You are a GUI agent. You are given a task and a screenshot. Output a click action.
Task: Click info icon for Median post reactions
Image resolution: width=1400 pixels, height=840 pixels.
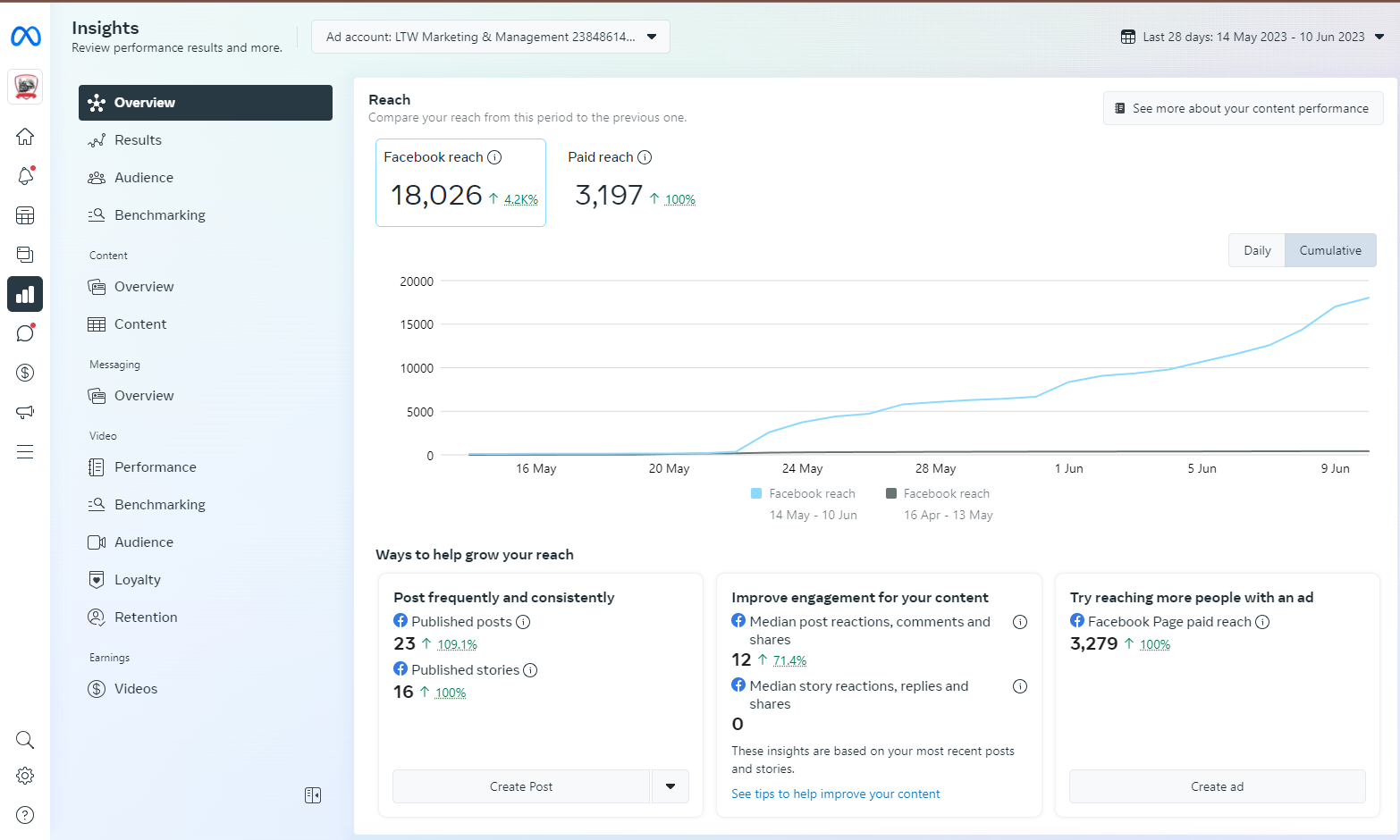tap(1020, 622)
